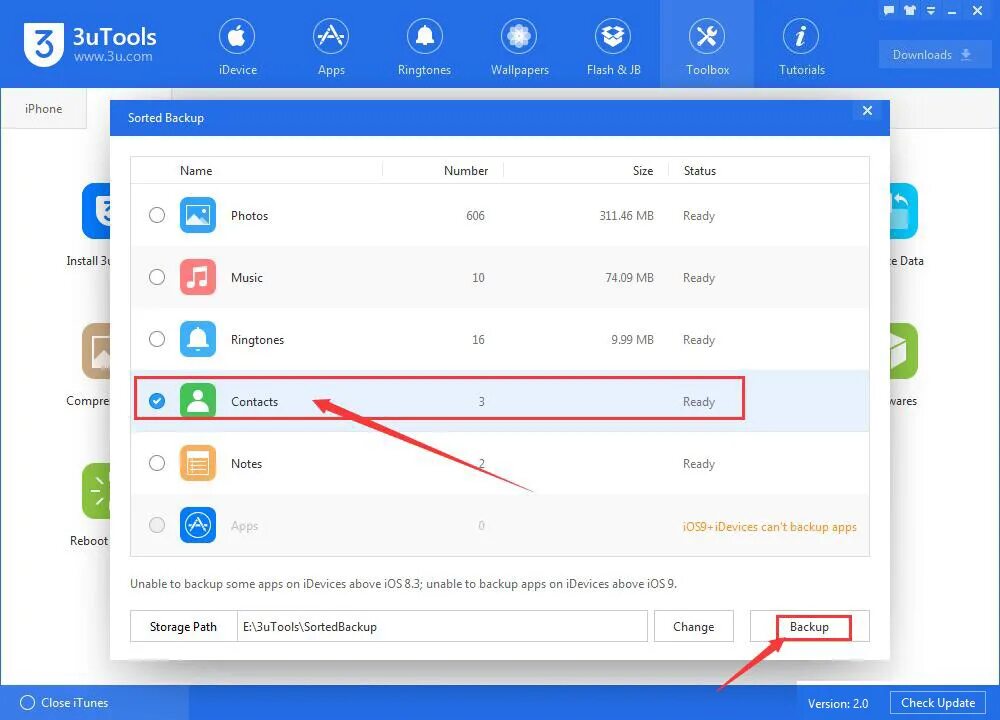Click the Name column header

click(196, 171)
